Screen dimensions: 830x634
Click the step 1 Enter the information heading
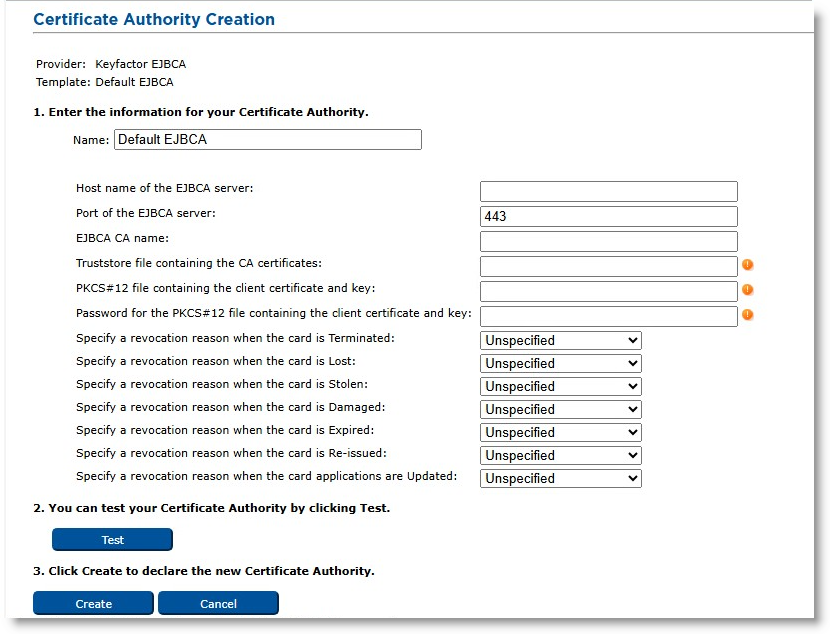pos(201,112)
